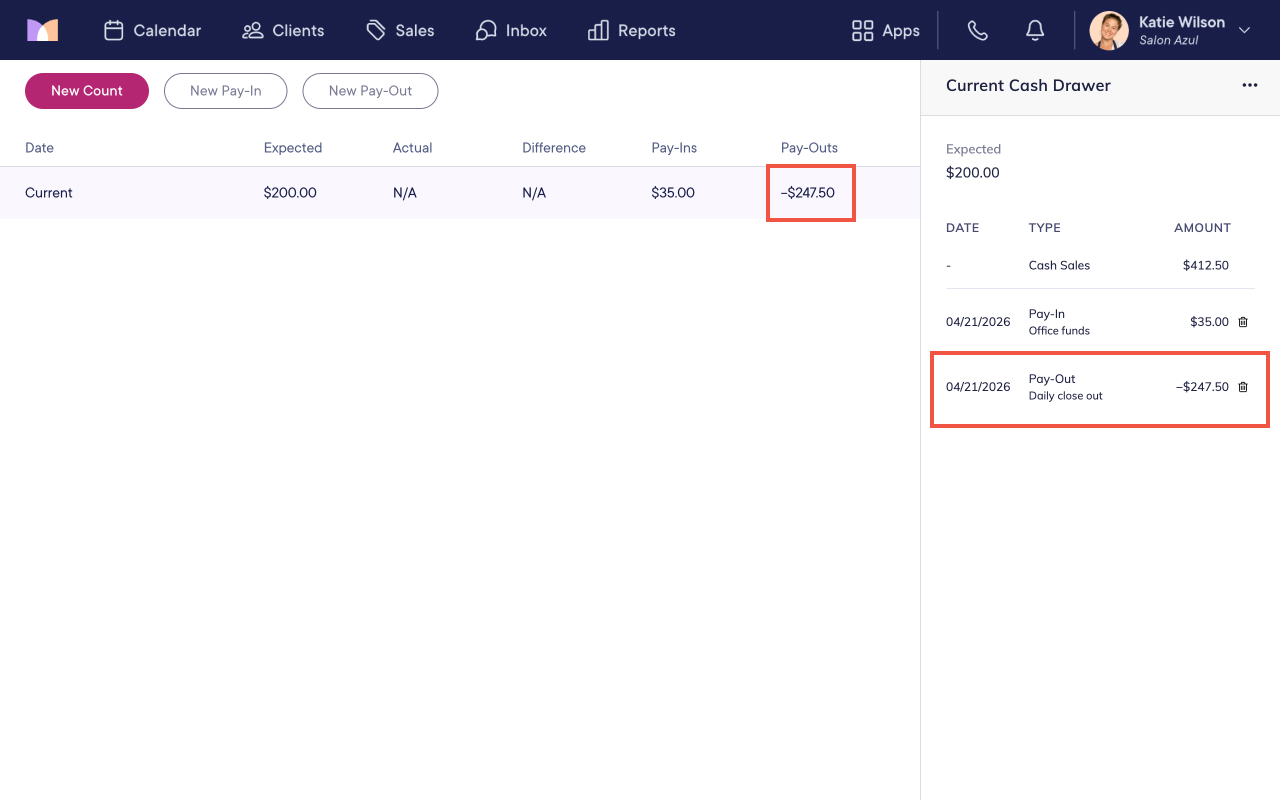Viewport: 1280px width, 800px height.
Task: Click the "$35.00" Pay-Ins cell
Action: pos(673,192)
